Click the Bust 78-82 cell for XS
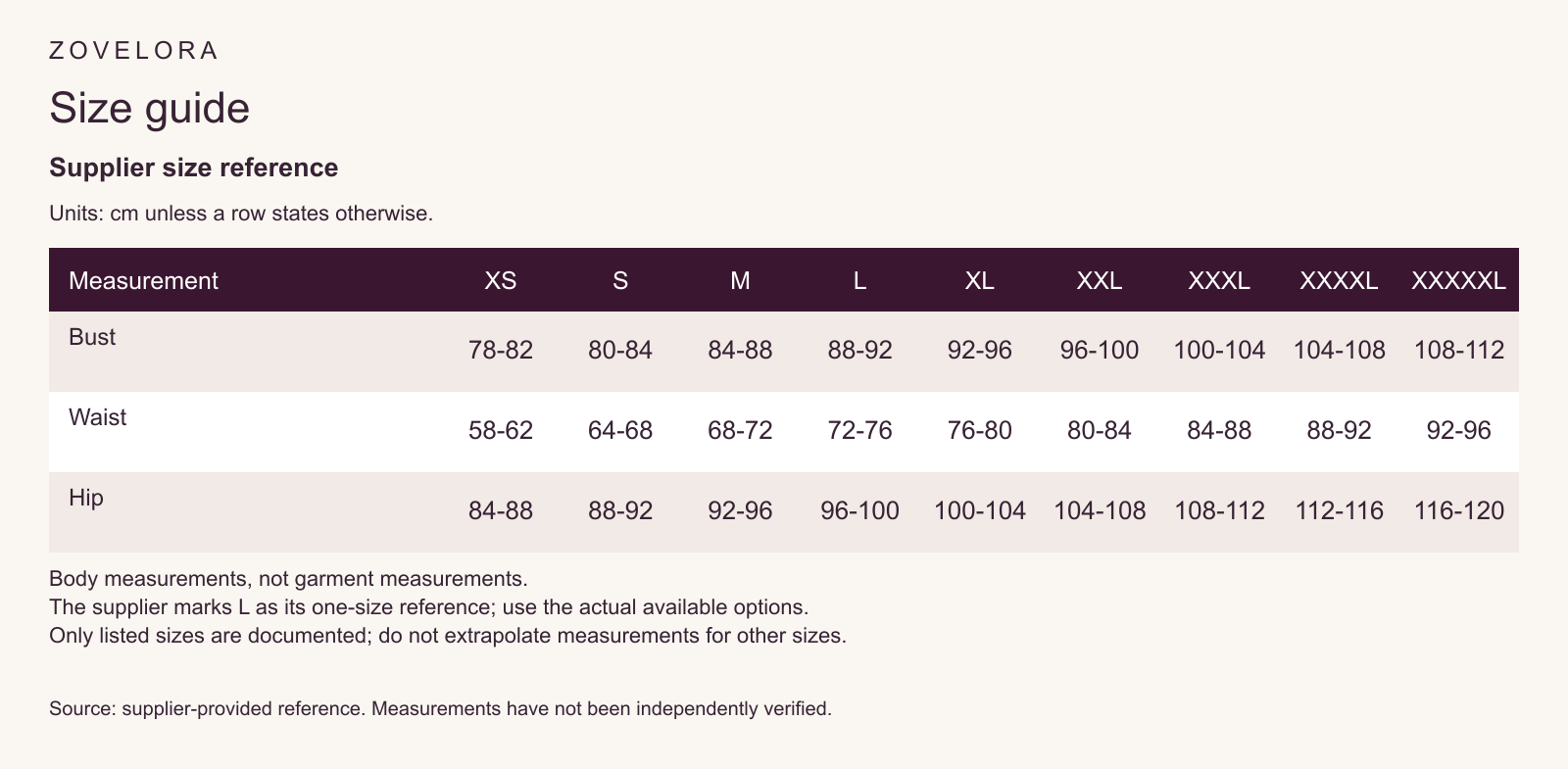This screenshot has height=769, width=1568. (x=501, y=351)
